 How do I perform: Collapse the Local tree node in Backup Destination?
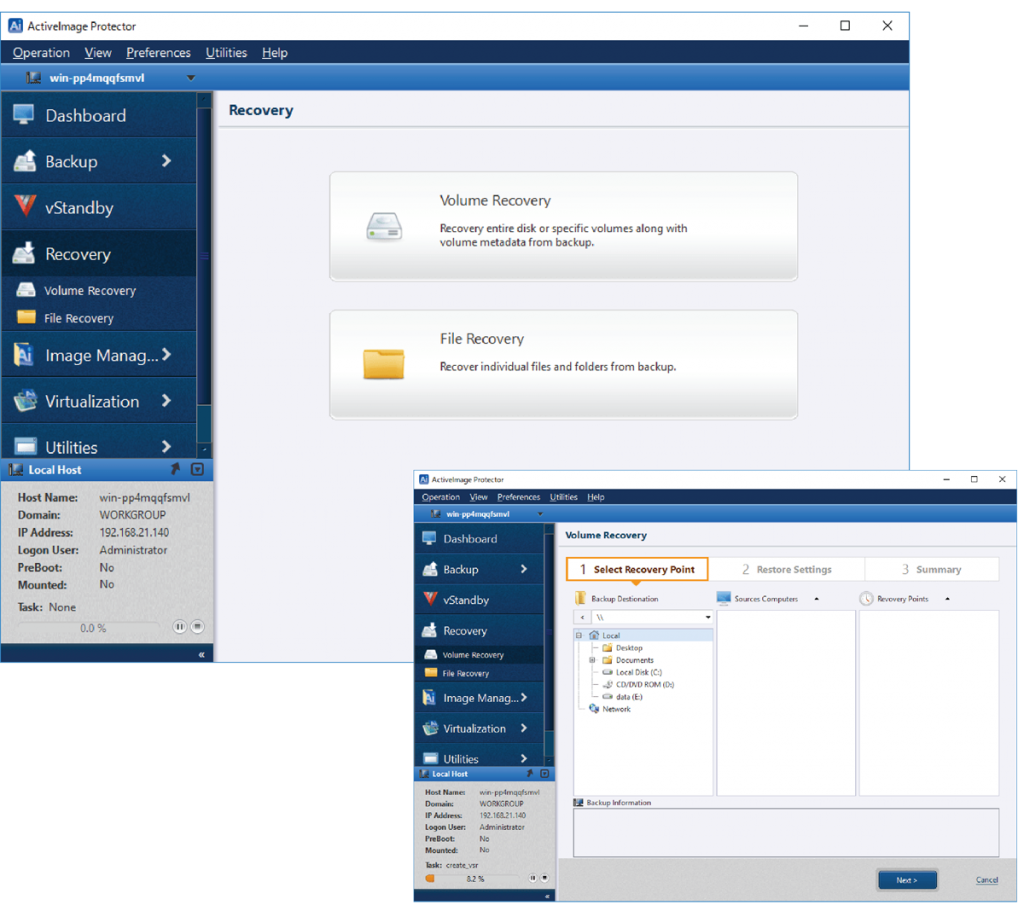(579, 635)
